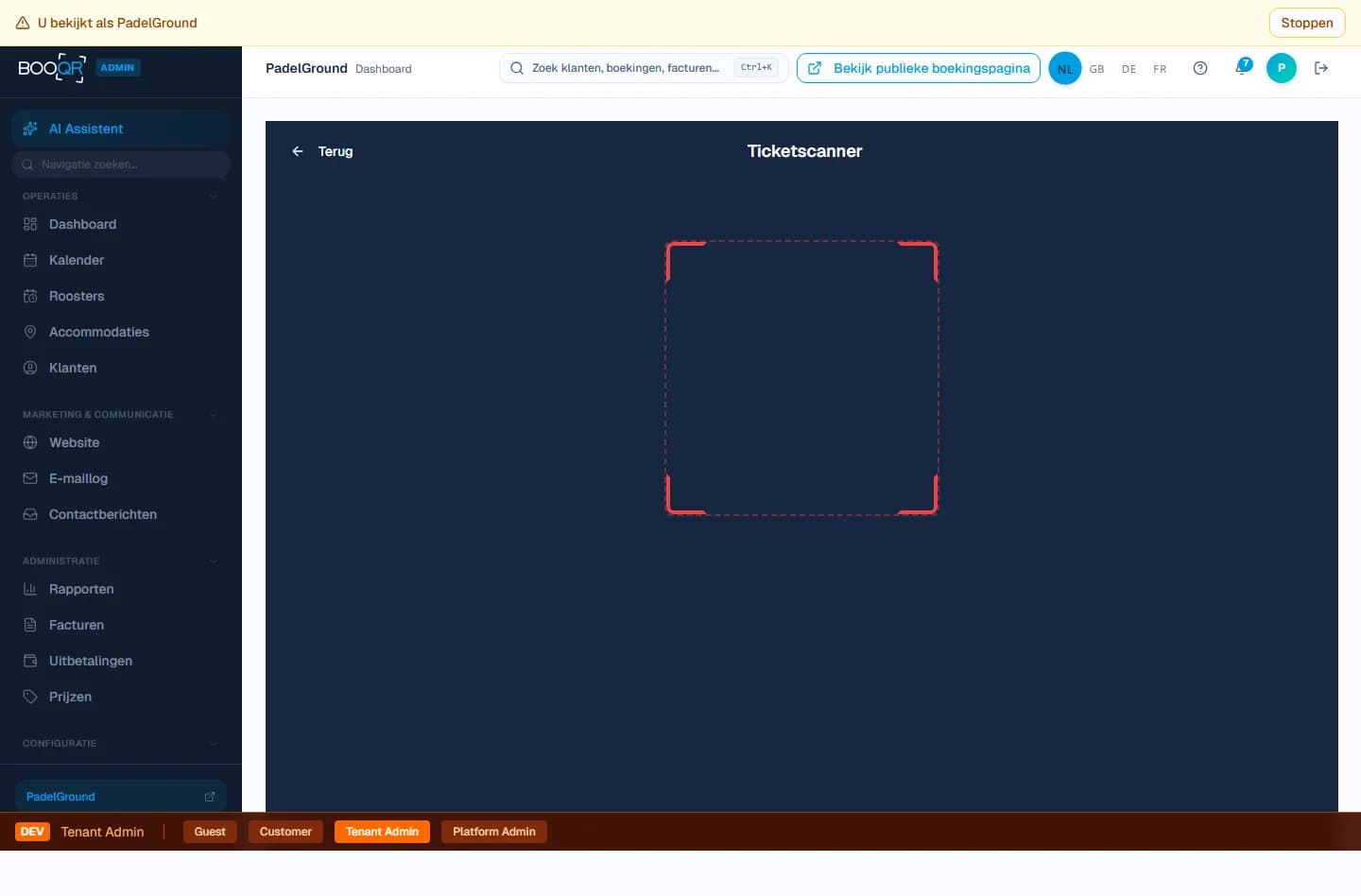Open Bekijk publieke boekingspagina link
The width and height of the screenshot is (1361, 896).
tap(918, 68)
